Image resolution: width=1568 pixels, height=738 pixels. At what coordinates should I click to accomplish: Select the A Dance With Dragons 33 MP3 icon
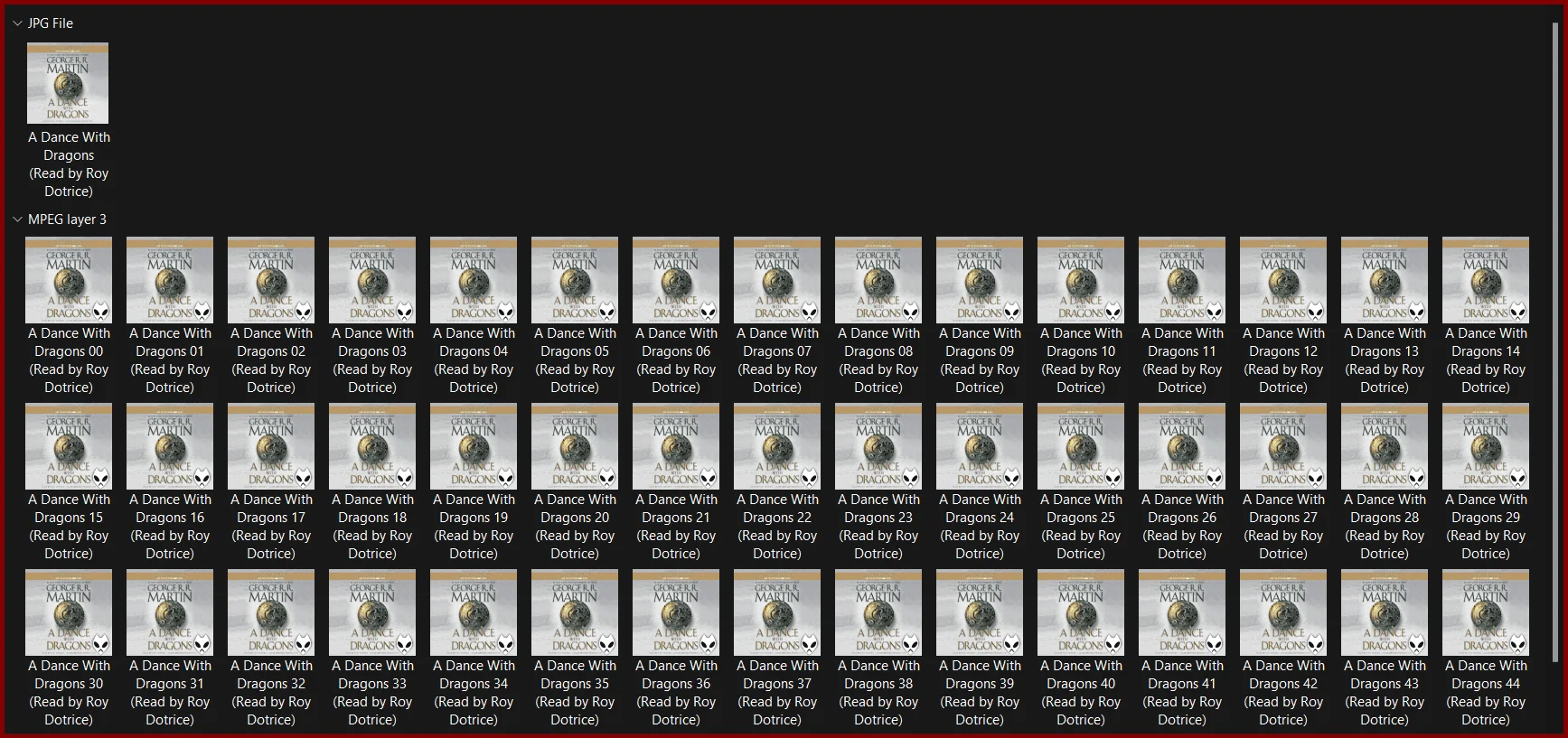point(372,612)
